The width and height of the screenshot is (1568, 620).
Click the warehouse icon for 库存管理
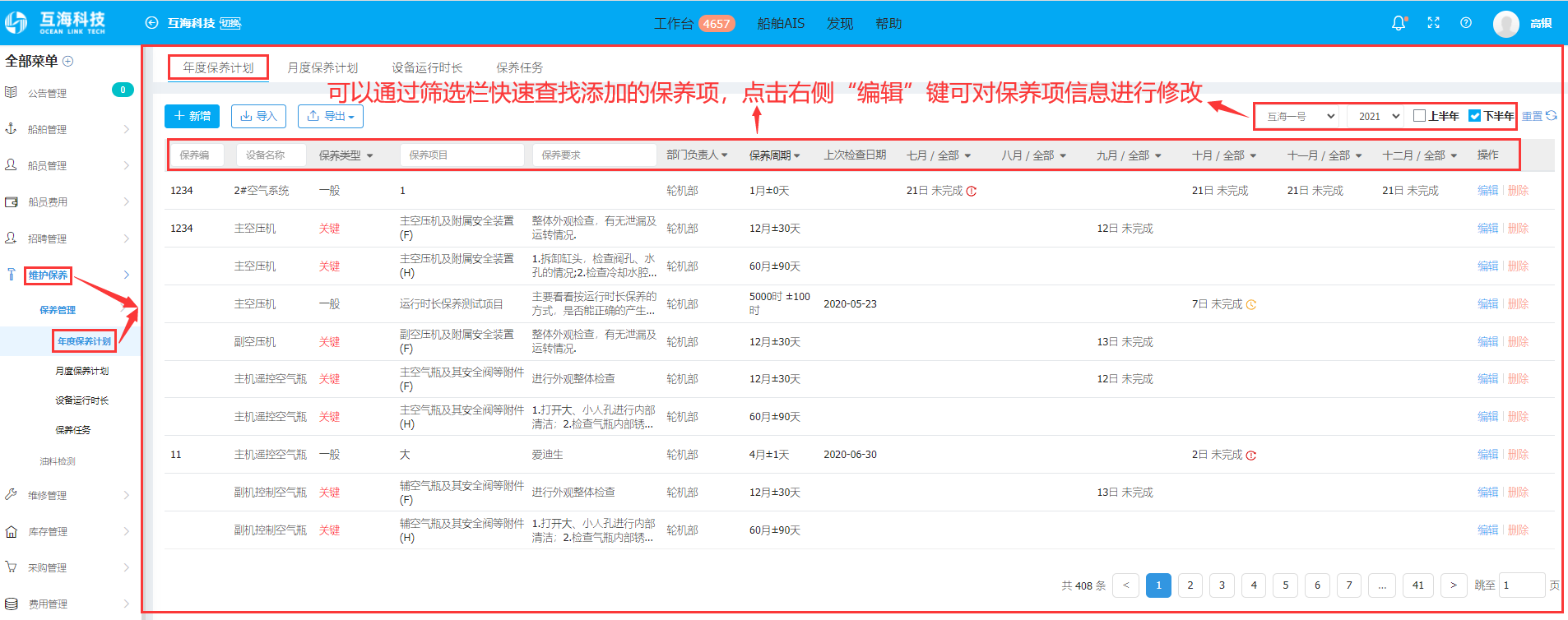[x=11, y=531]
